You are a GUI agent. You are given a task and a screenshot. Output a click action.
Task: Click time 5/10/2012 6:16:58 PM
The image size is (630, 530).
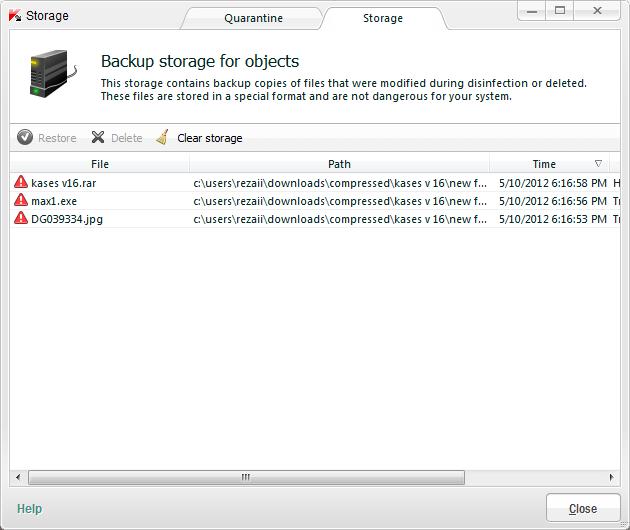coord(553,183)
